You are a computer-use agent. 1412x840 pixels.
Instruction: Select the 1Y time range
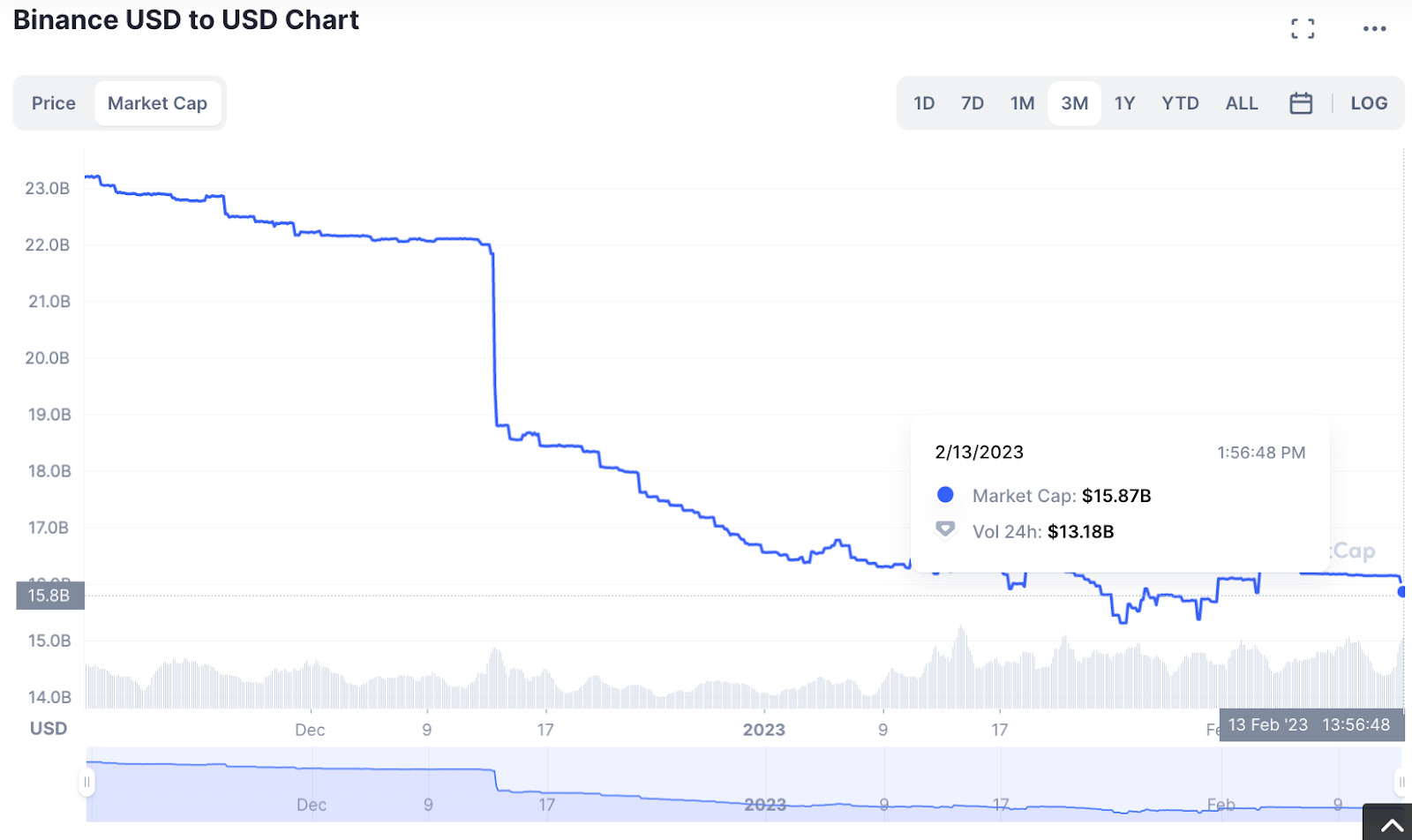pos(1124,103)
